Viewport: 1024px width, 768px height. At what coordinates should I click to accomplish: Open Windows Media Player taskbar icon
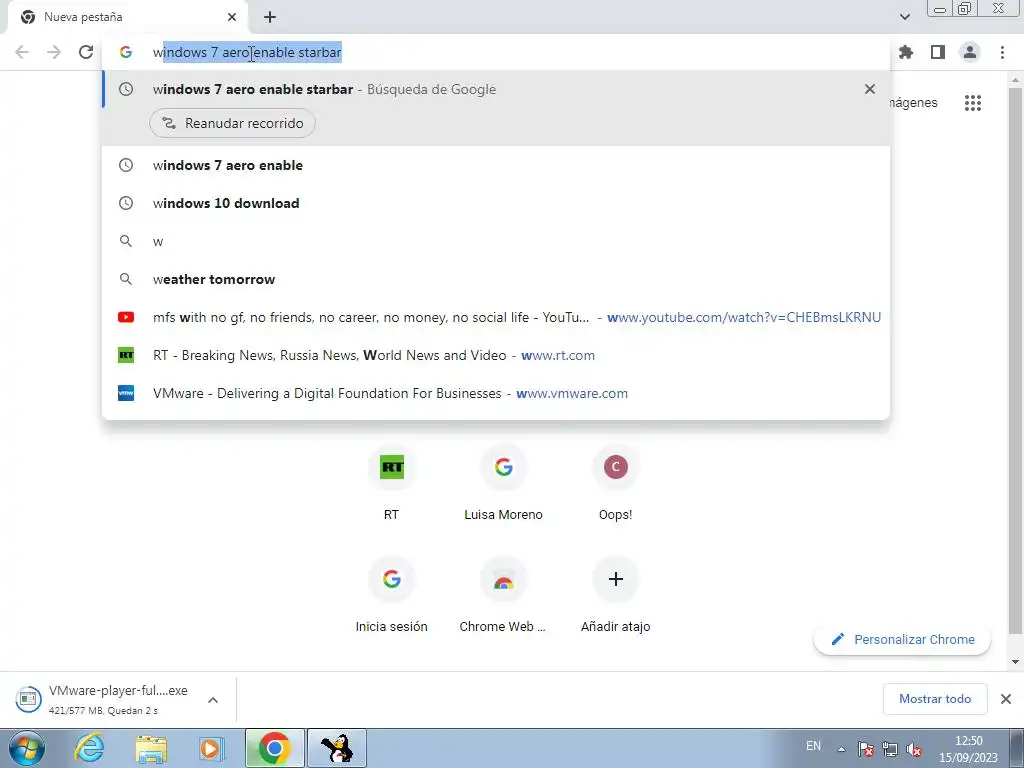tap(212, 748)
